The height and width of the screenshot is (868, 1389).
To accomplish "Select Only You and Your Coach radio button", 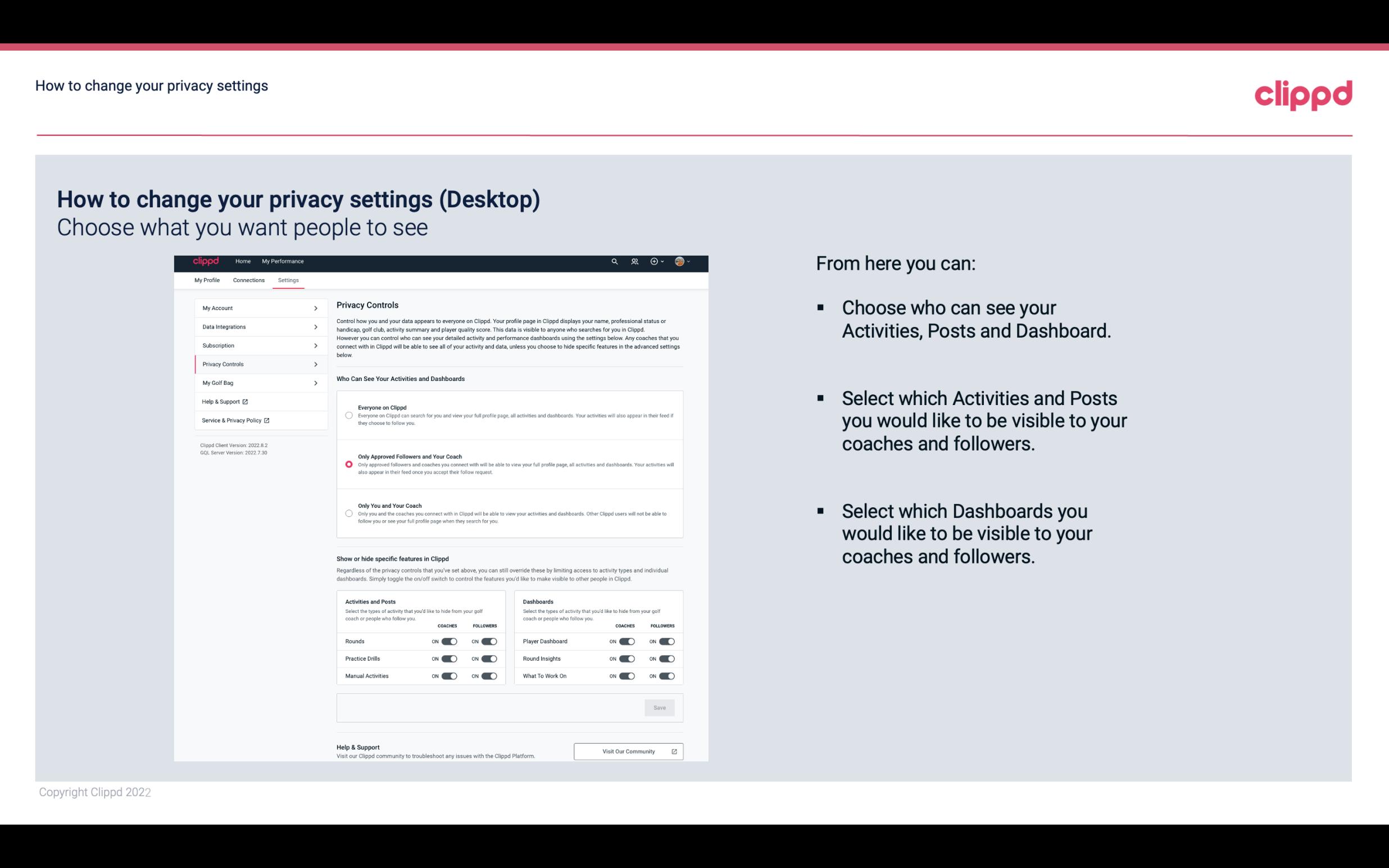I will (x=348, y=514).
